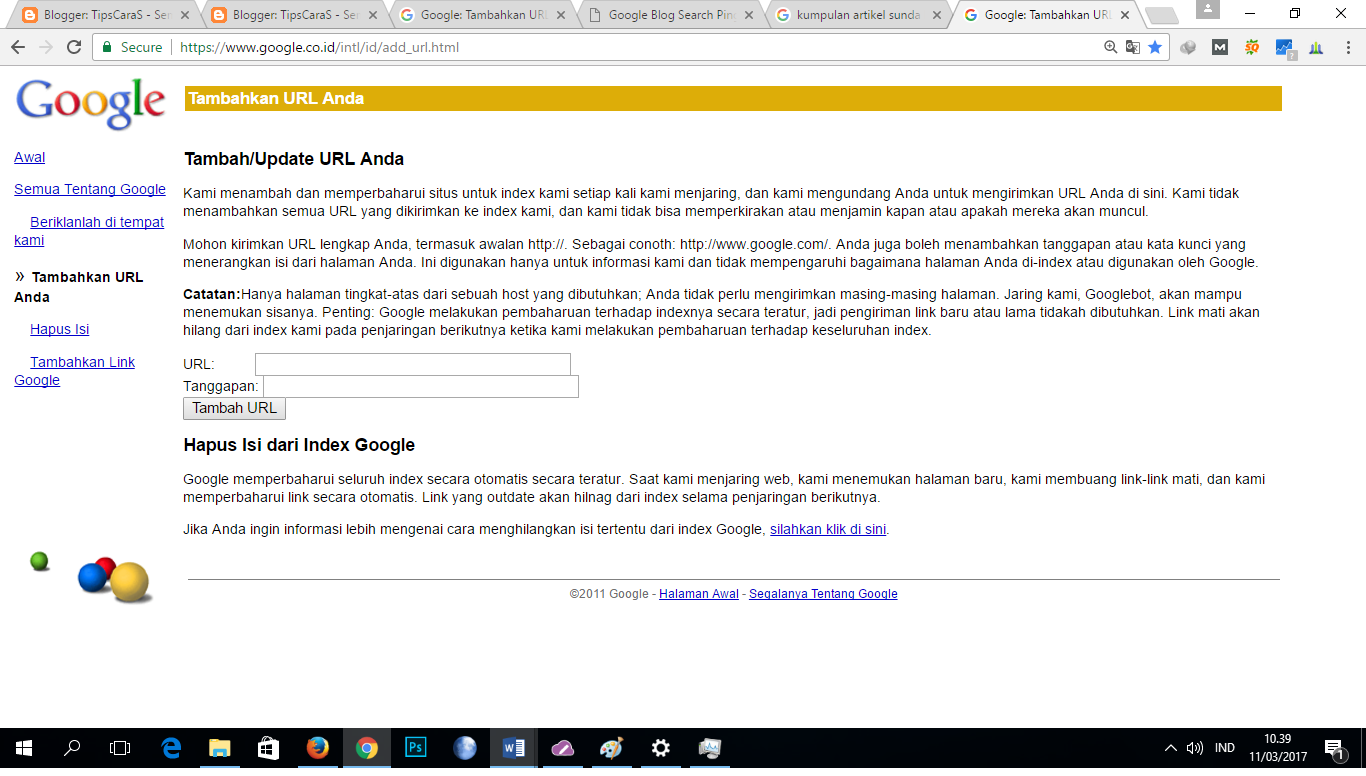Click the silahkan klik di sini link
The height and width of the screenshot is (776, 1366).
(828, 529)
